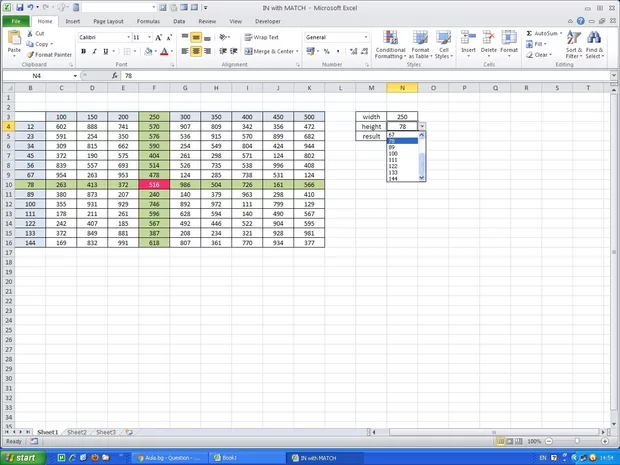
Task: Click the Paste icon in Clipboard group
Action: point(14,41)
